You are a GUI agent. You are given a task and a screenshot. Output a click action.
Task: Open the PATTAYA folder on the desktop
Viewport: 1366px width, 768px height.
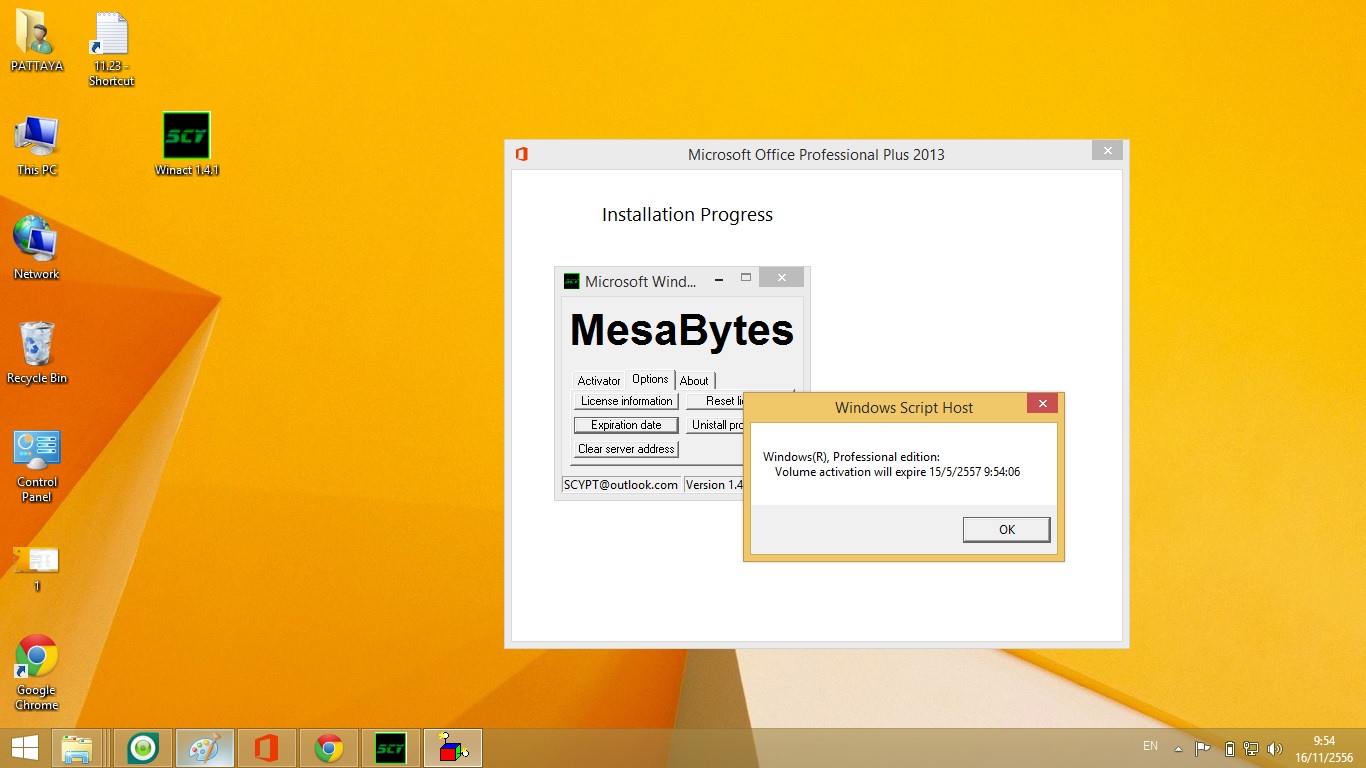[37, 40]
